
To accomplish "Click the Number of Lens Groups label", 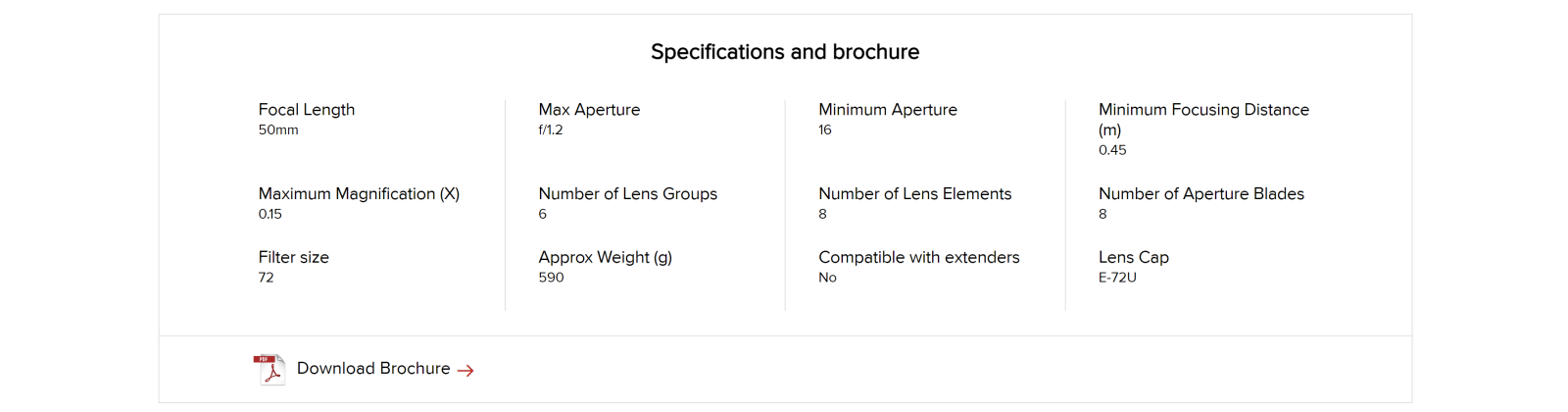I will coord(628,194).
